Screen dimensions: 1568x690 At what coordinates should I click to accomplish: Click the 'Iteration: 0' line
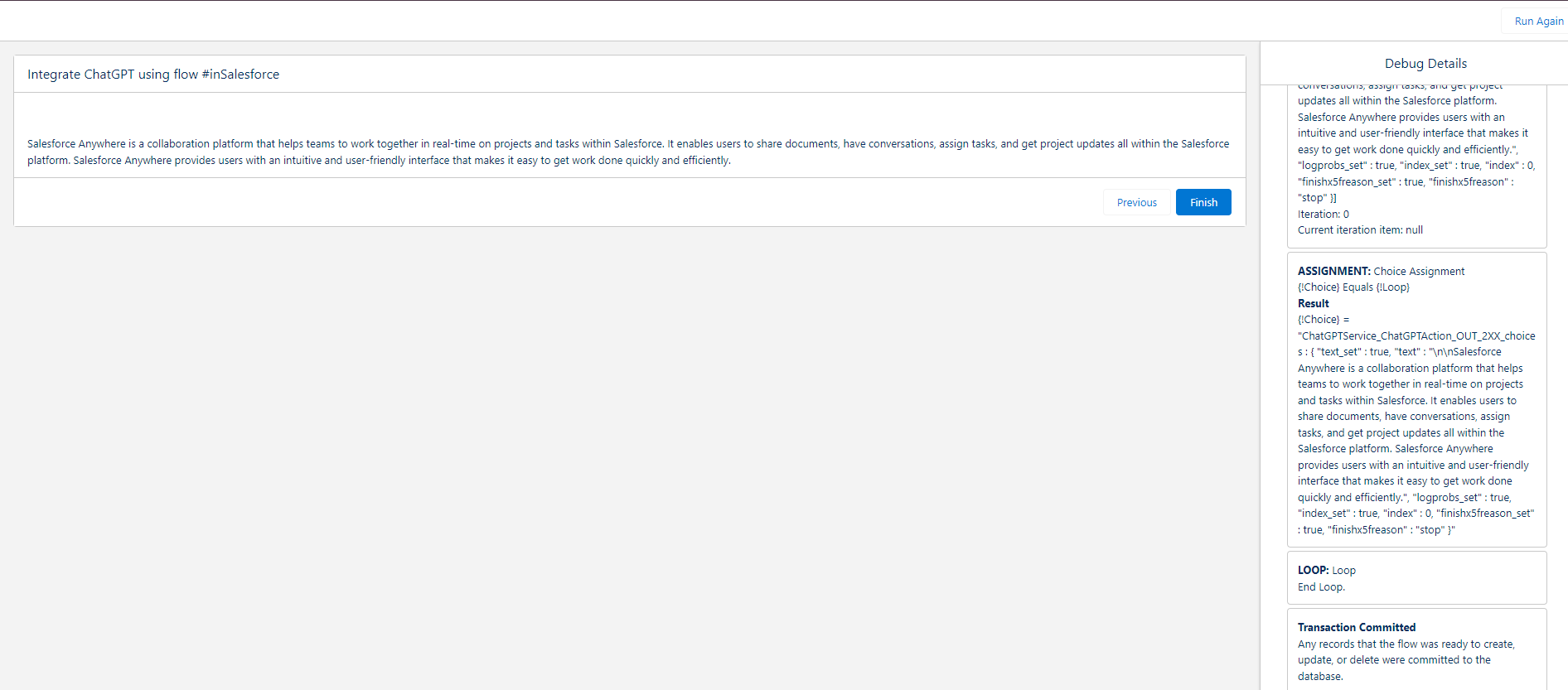tap(1324, 215)
